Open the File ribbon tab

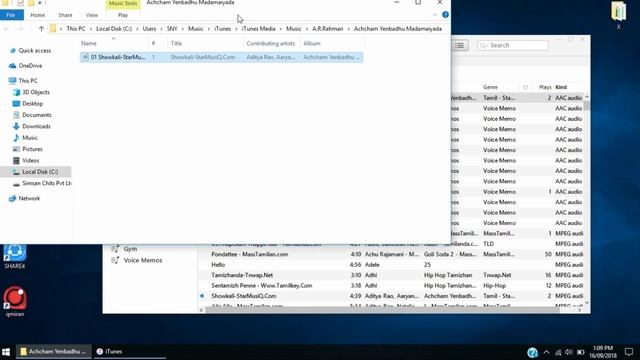click(11, 15)
